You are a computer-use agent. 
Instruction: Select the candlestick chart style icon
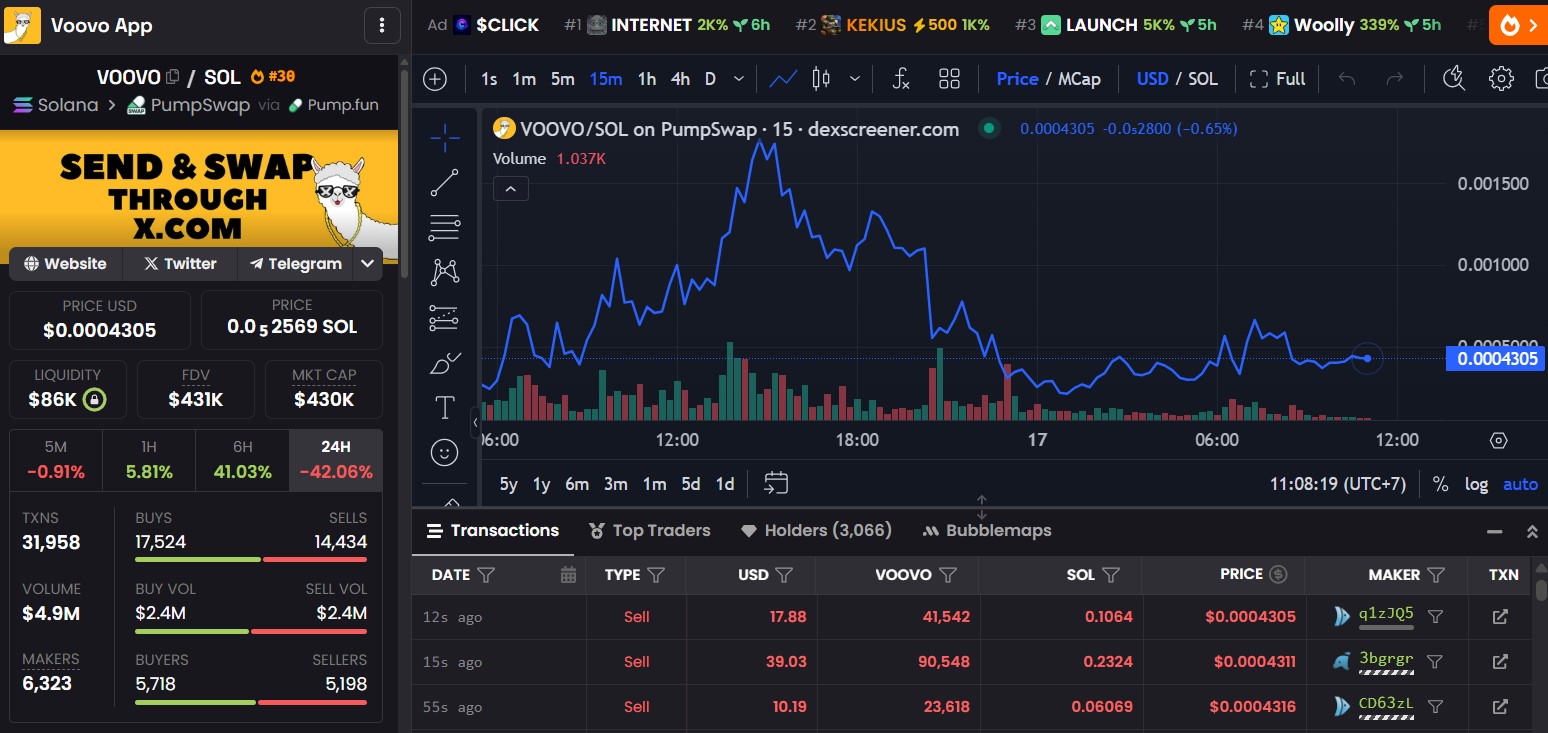click(x=821, y=79)
